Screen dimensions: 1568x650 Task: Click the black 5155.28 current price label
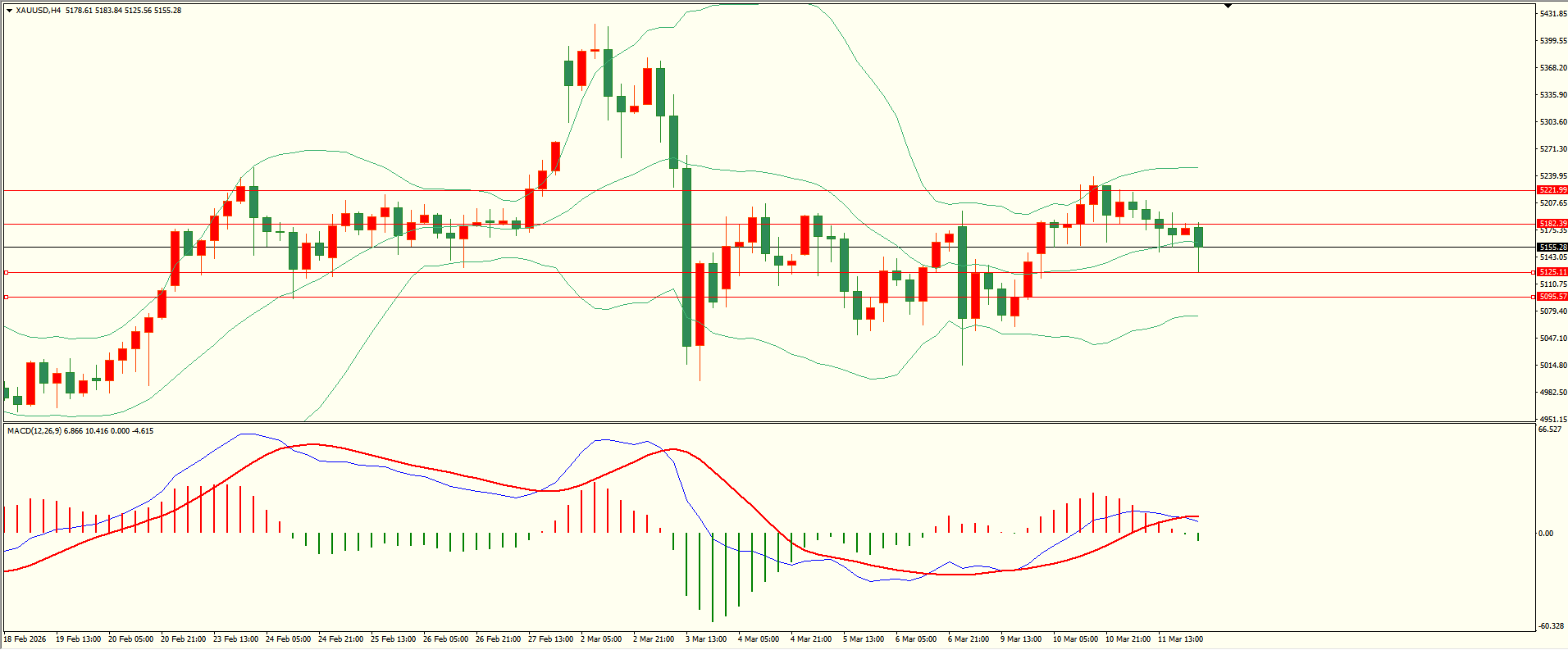click(x=1552, y=248)
